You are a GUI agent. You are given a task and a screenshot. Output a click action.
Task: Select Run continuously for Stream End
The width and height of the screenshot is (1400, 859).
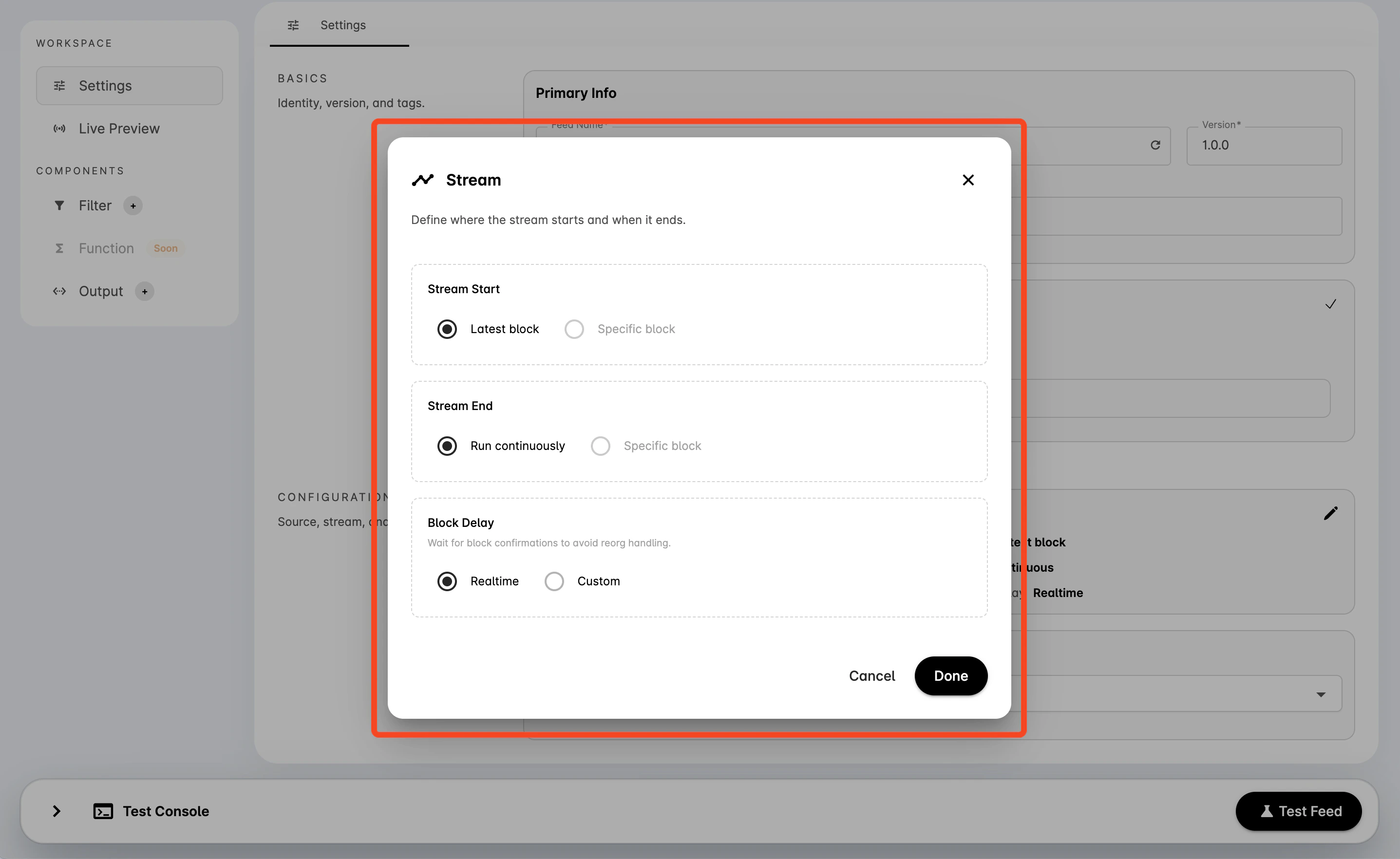point(447,446)
